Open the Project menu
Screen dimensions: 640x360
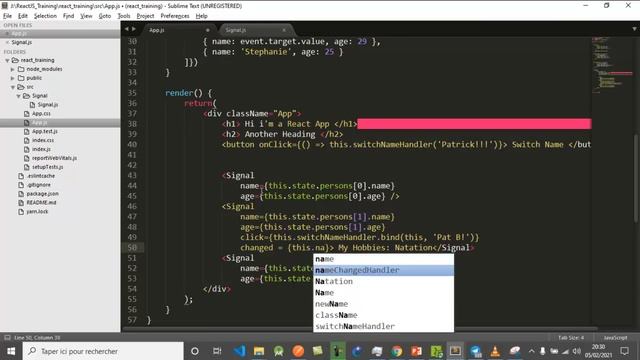pos(145,16)
